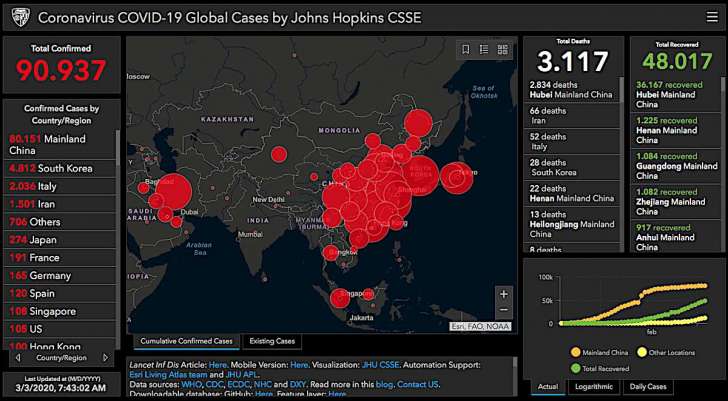This screenshot has height=401, width=728.
Task: Open the WHO data source link
Action: (192, 385)
